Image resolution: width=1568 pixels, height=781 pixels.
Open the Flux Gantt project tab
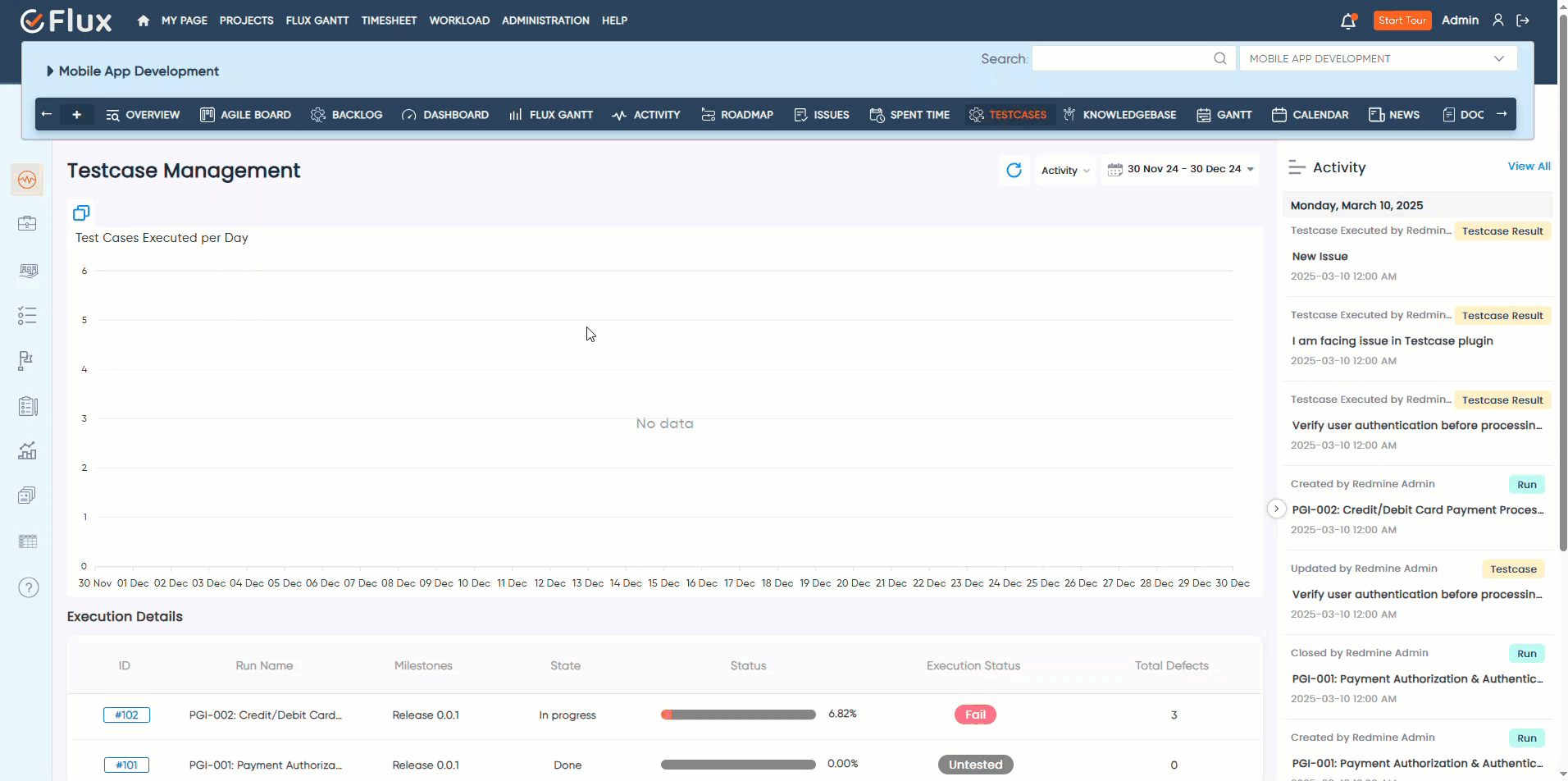tap(551, 115)
